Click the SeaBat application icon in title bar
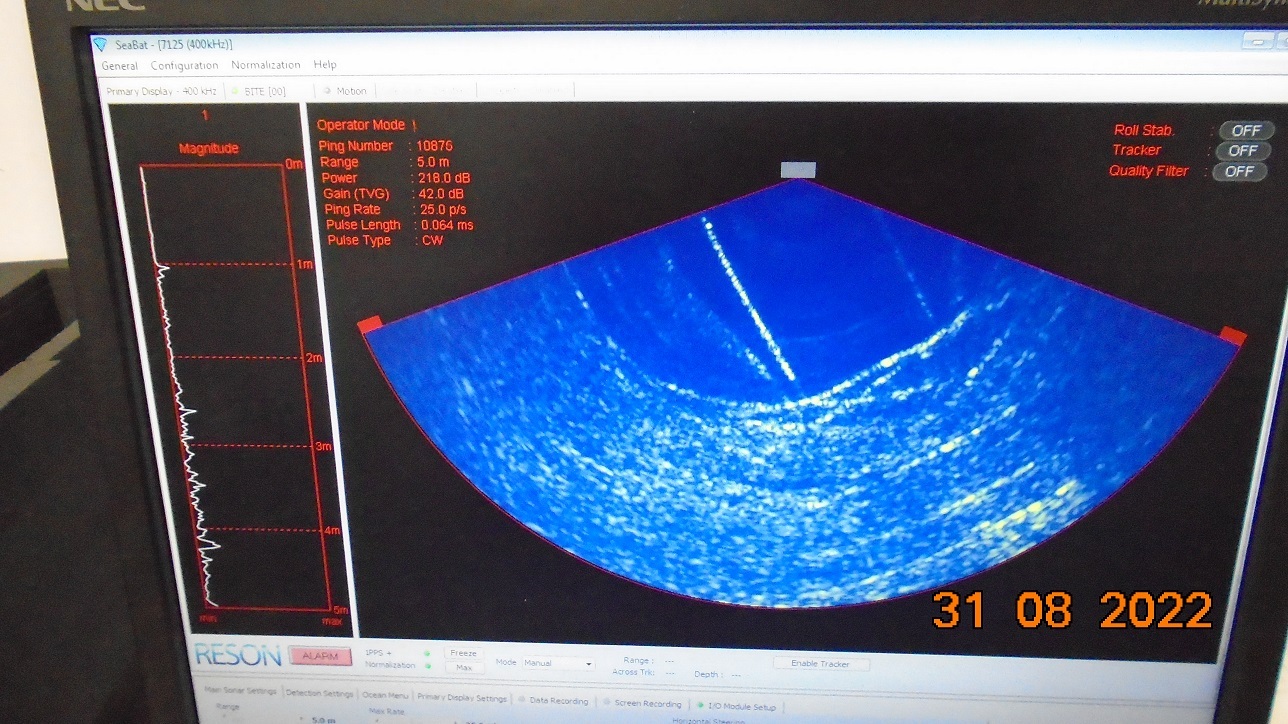 click(x=99, y=44)
